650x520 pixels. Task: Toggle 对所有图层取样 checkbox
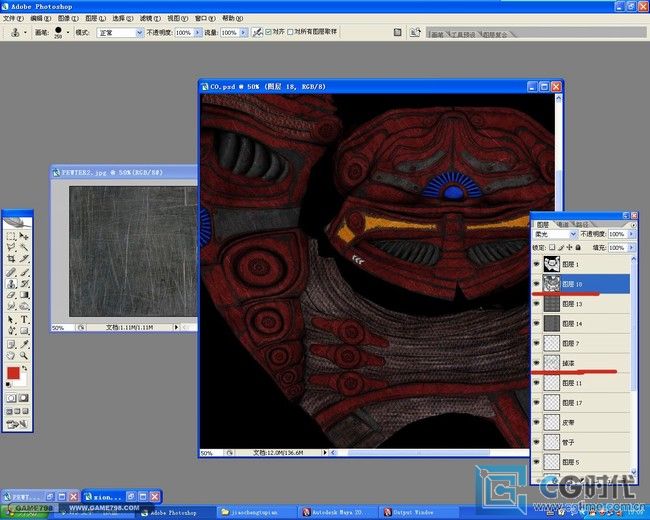click(x=290, y=32)
